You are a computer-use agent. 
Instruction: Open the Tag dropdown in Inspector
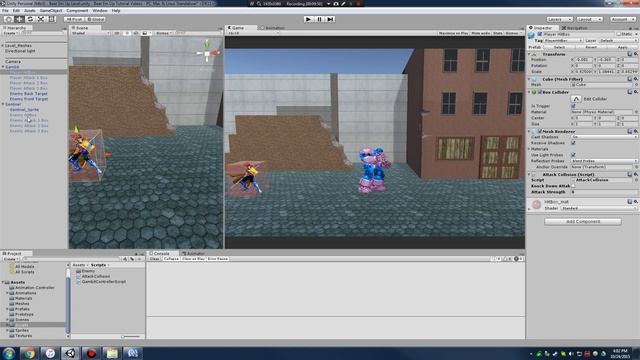pyautogui.click(x=564, y=40)
